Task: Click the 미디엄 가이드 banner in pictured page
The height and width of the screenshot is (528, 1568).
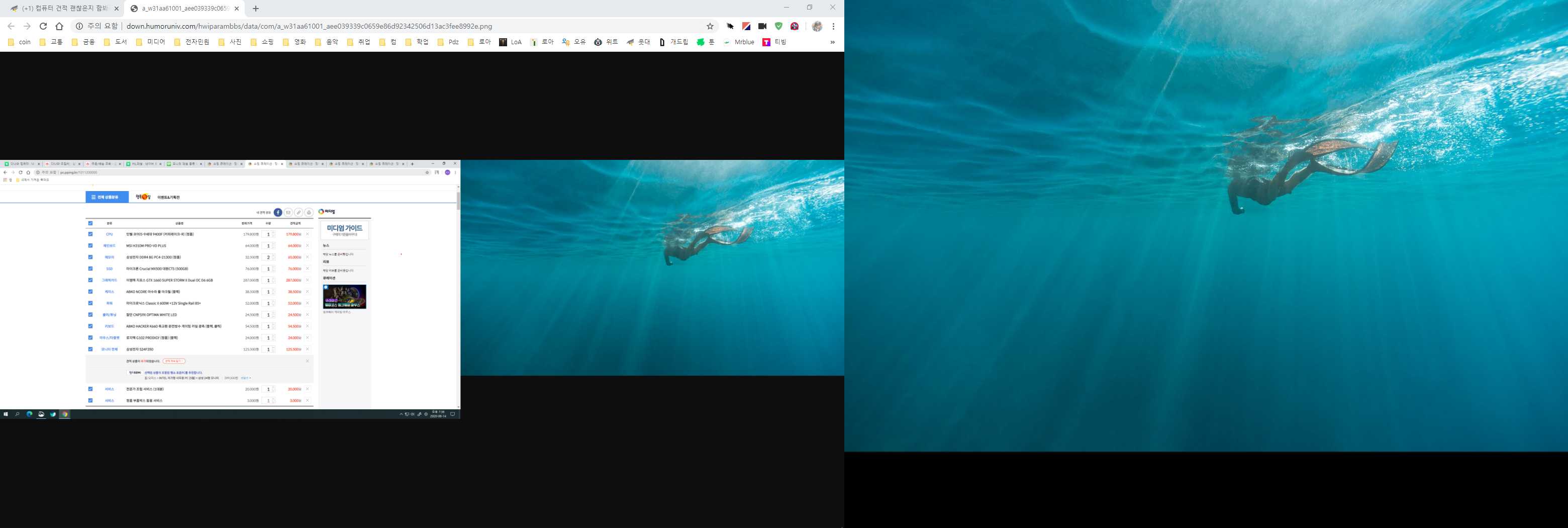Action: (345, 230)
